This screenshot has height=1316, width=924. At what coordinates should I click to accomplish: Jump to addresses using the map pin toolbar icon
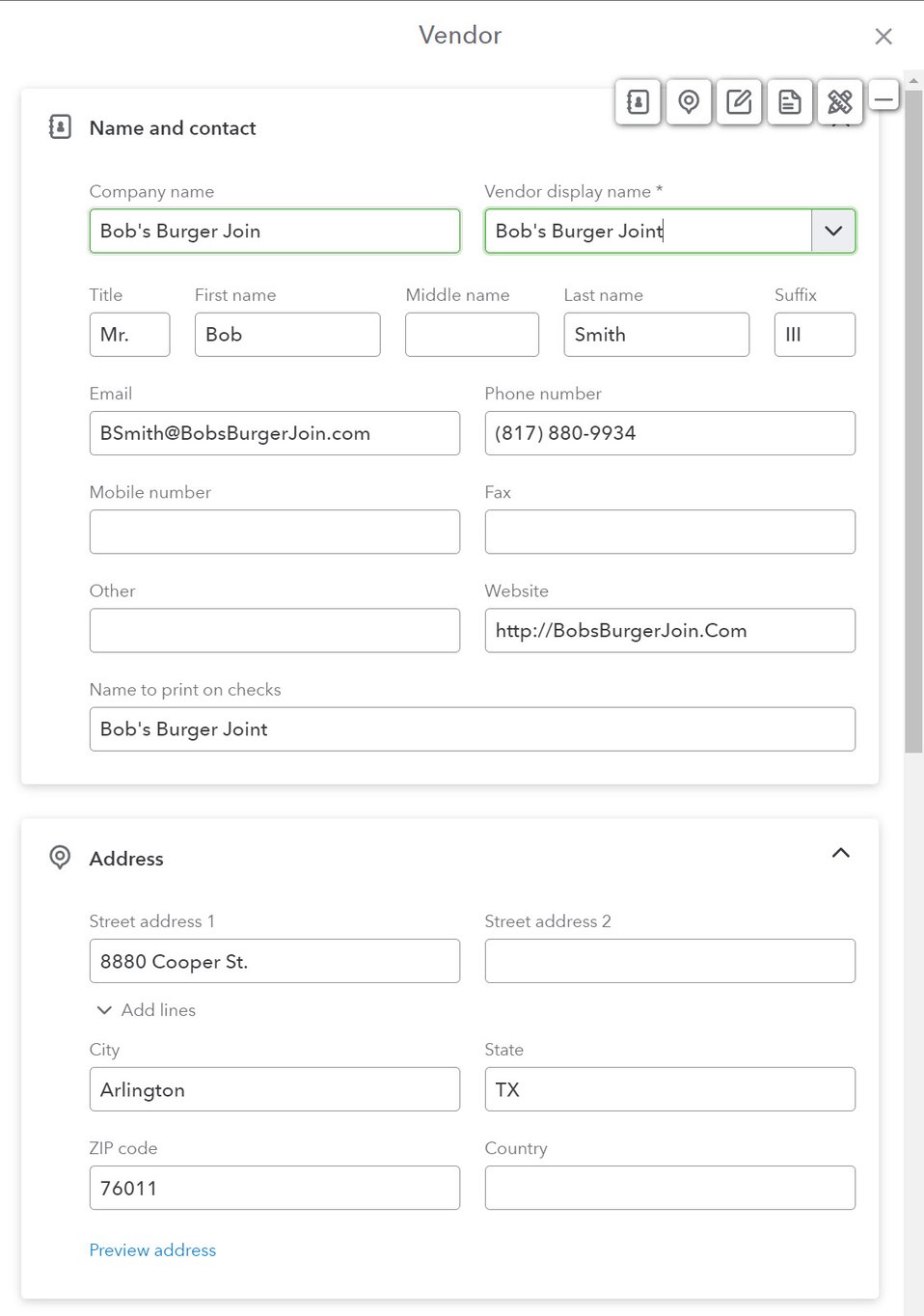(689, 101)
